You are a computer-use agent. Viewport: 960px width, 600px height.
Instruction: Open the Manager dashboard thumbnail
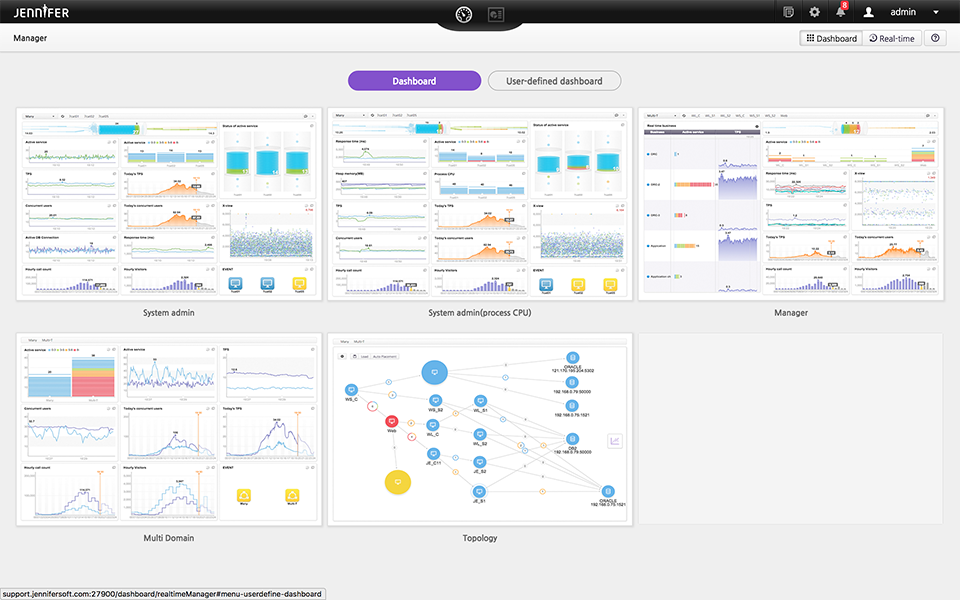790,204
